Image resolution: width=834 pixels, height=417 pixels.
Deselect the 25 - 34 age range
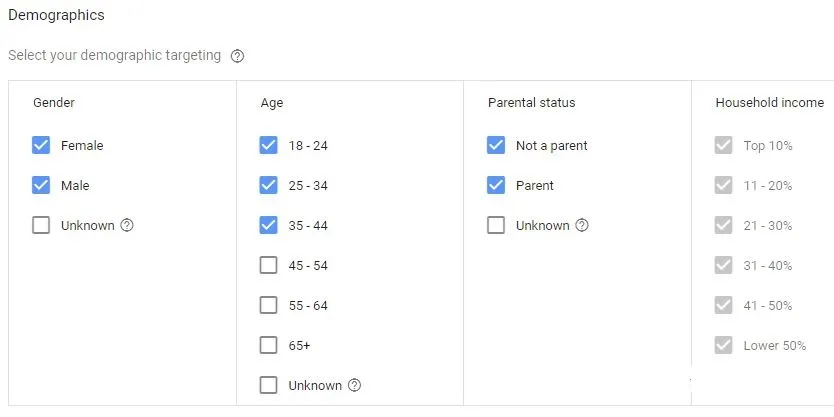268,185
